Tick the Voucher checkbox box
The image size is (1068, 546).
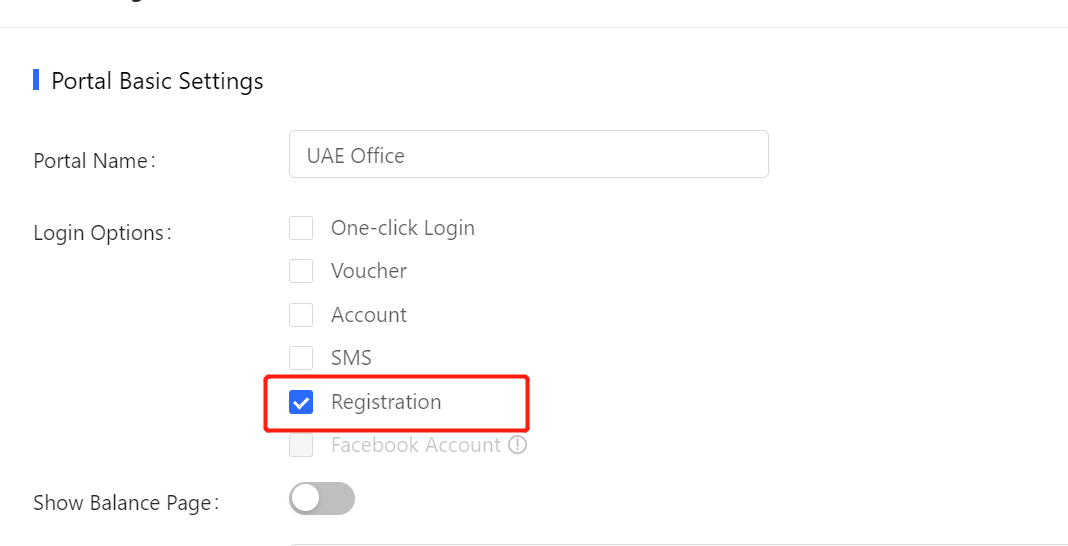point(301,271)
